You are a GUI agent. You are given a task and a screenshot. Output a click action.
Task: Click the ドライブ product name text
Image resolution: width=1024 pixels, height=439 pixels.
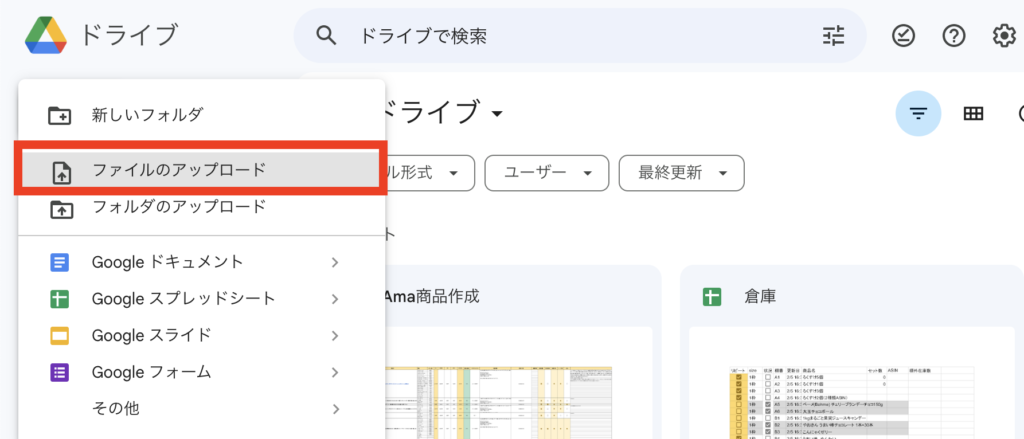click(x=129, y=35)
